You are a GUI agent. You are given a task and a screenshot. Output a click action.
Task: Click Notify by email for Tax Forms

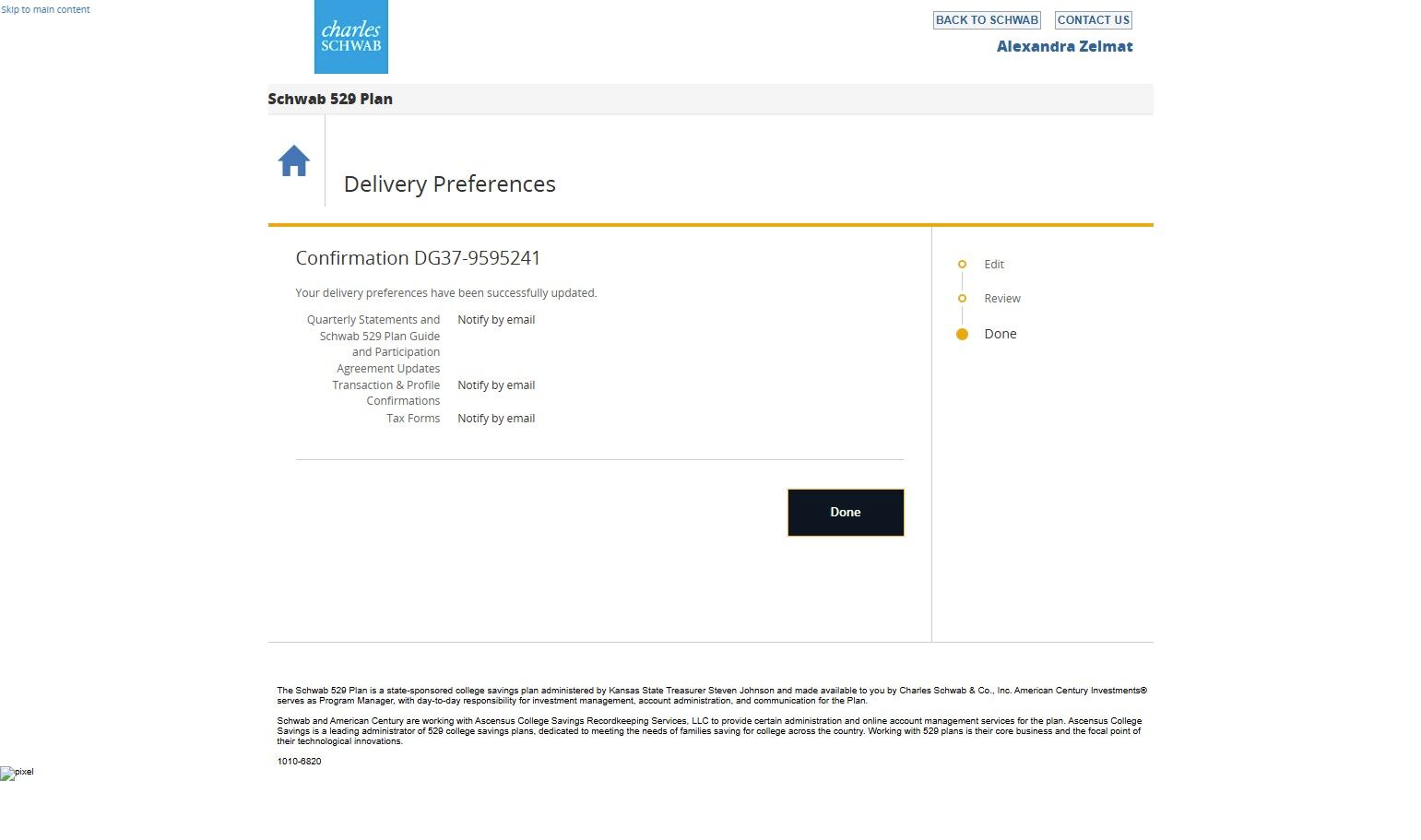click(496, 419)
